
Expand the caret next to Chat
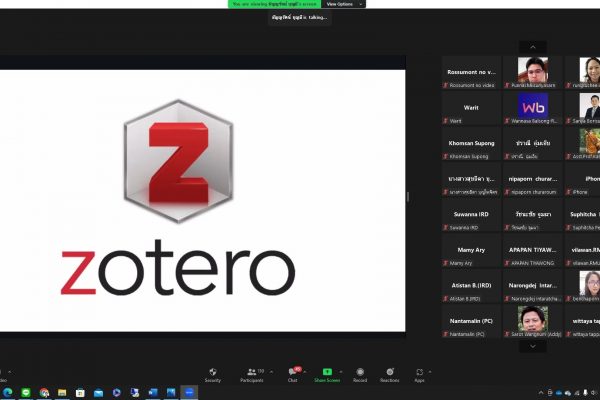pyautogui.click(x=305, y=372)
